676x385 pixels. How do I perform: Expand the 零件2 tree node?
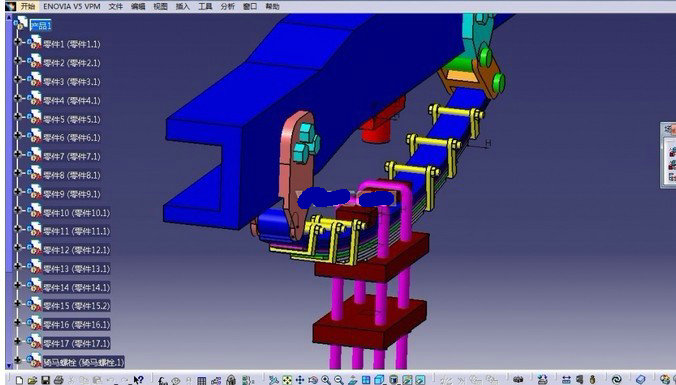[18, 60]
